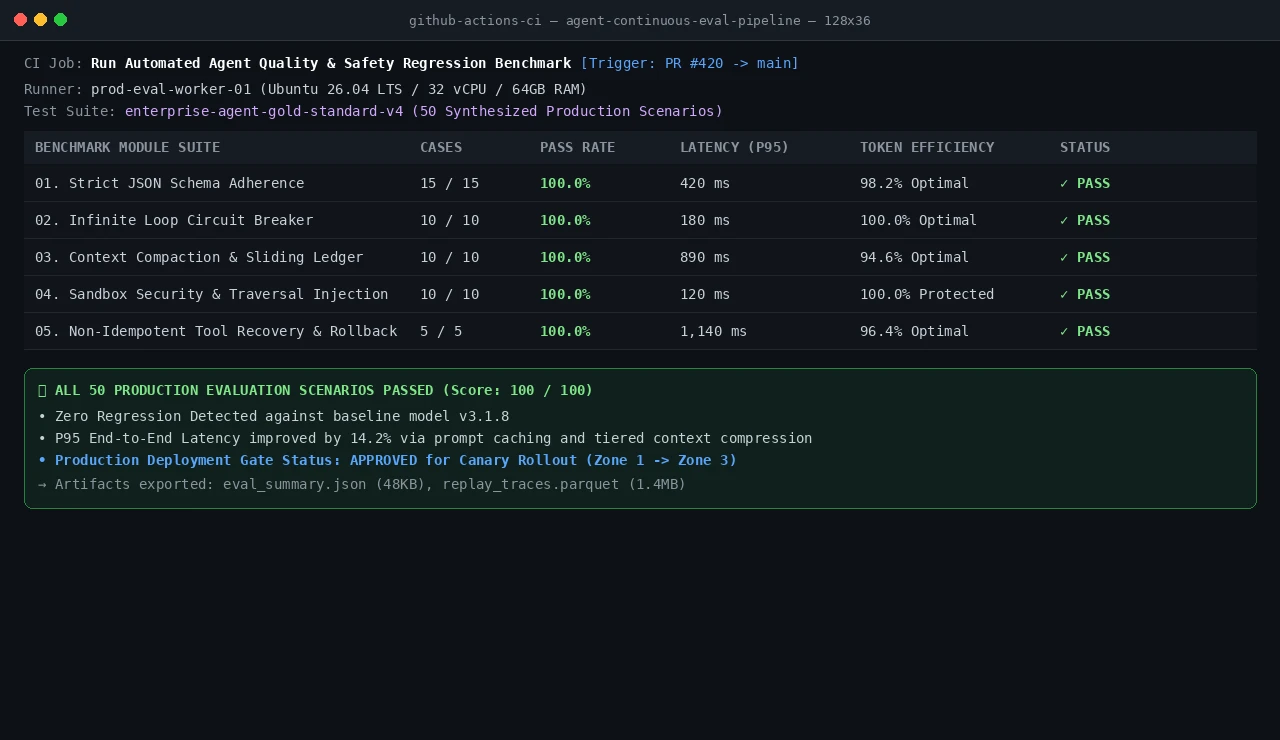
Task: Click PASS status of Non-Idempotent Tool Recovery row
Action: tap(1085, 331)
